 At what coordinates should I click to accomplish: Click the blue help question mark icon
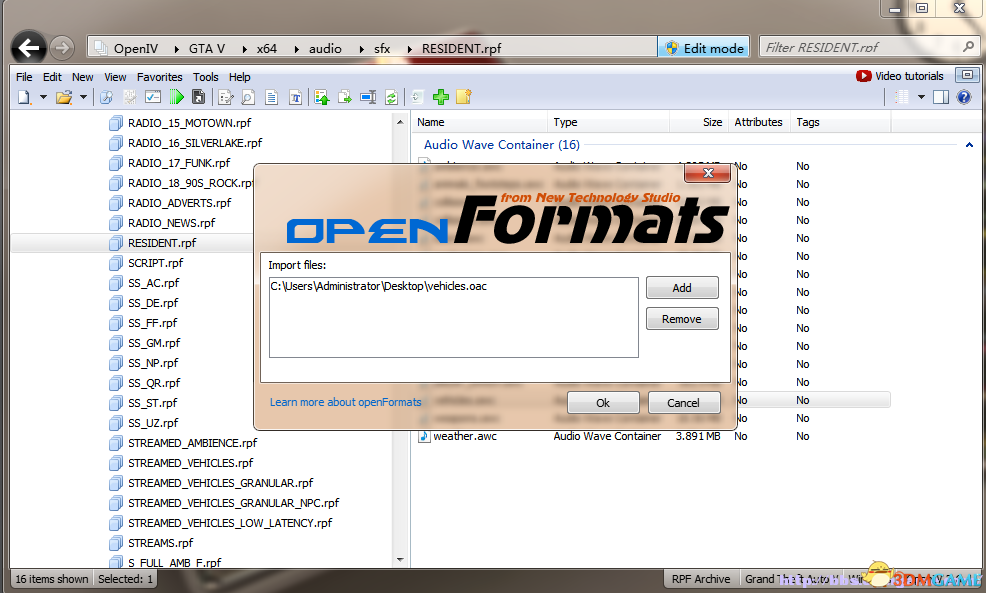click(964, 97)
